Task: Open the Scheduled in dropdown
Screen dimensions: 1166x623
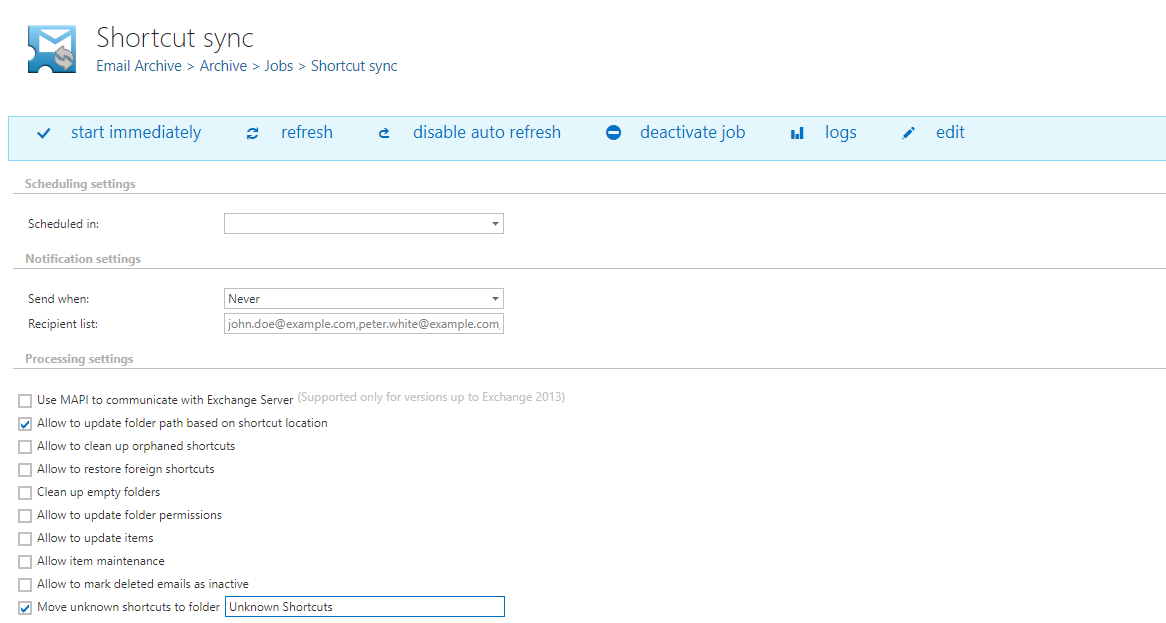Action: [364, 224]
